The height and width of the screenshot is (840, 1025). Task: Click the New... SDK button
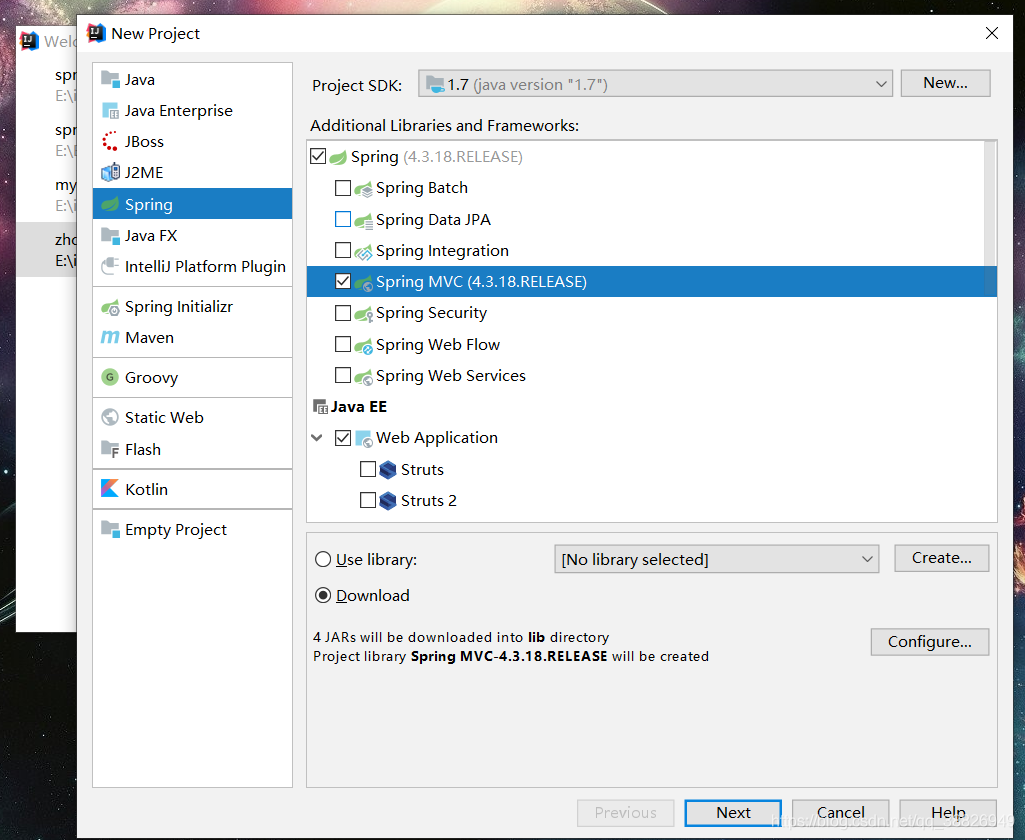click(x=945, y=83)
